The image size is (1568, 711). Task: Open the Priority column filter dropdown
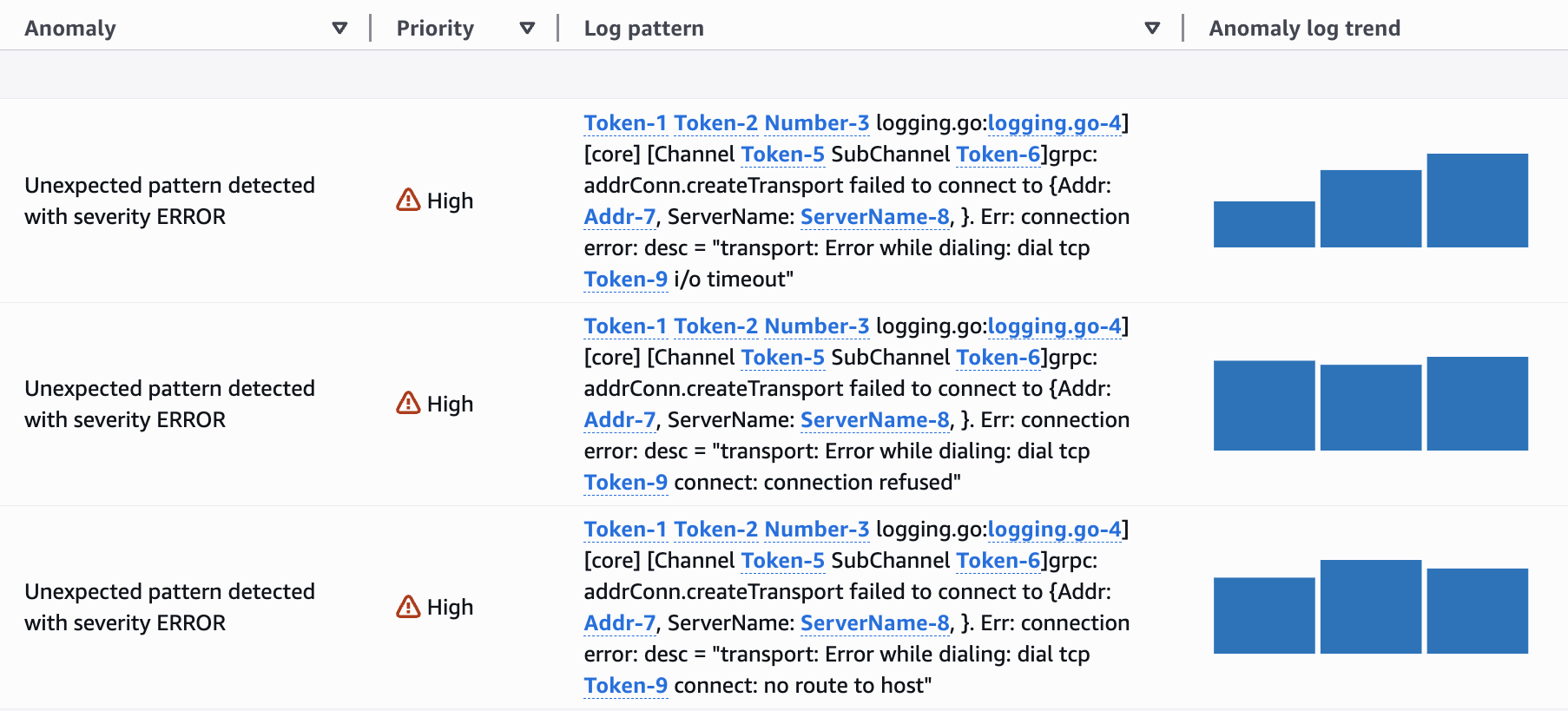coord(528,27)
